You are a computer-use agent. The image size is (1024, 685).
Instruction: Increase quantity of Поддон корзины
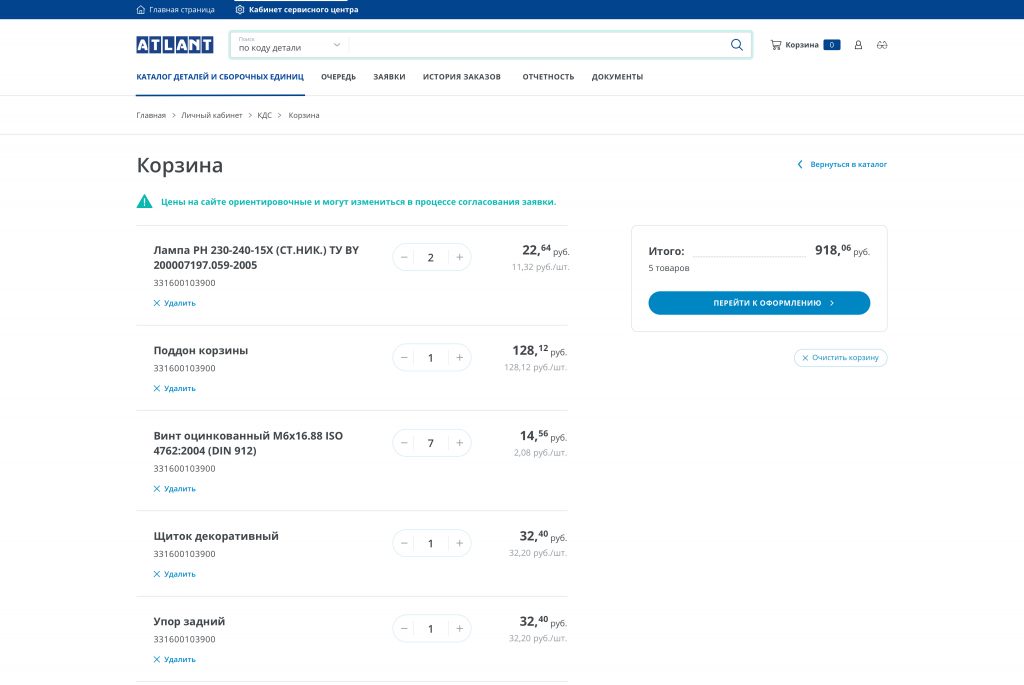[459, 357]
